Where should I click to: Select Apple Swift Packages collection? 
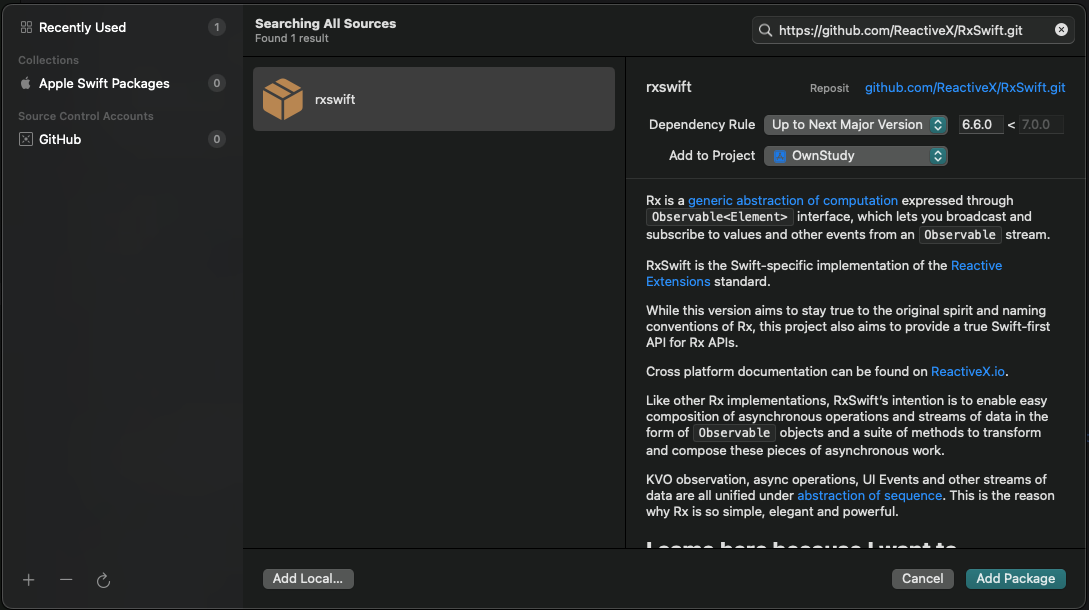pyautogui.click(x=104, y=84)
